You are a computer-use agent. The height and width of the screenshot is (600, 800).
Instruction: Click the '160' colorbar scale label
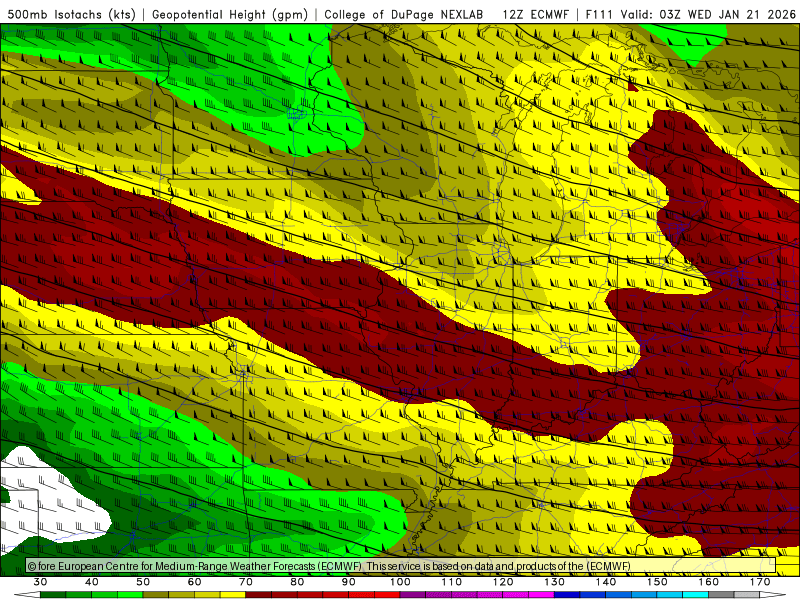[x=709, y=582]
